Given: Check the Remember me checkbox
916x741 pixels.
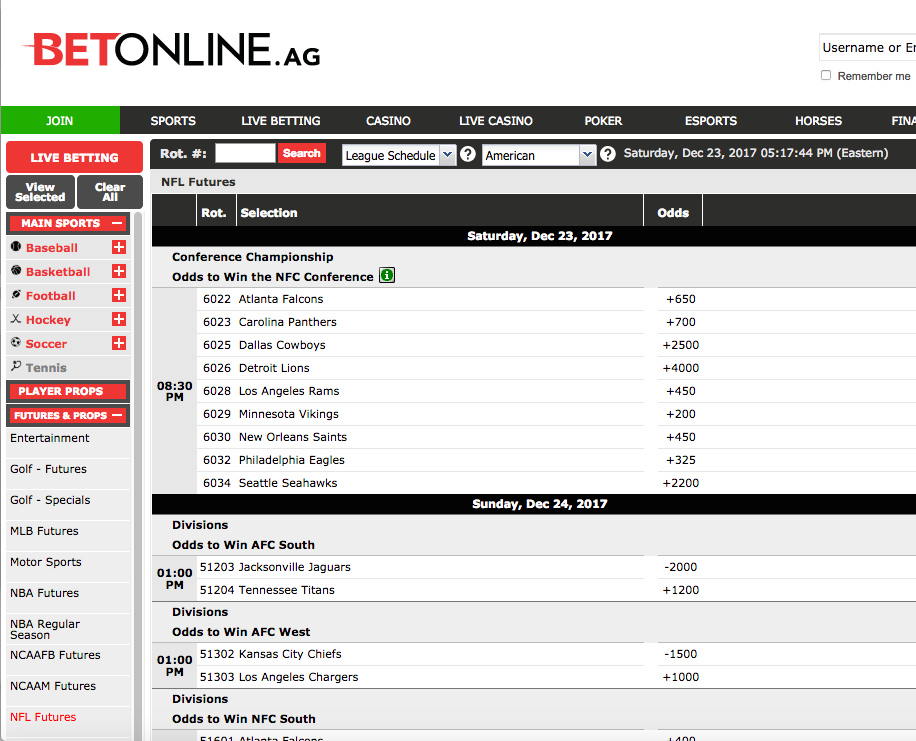Looking at the screenshot, I should click(826, 75).
